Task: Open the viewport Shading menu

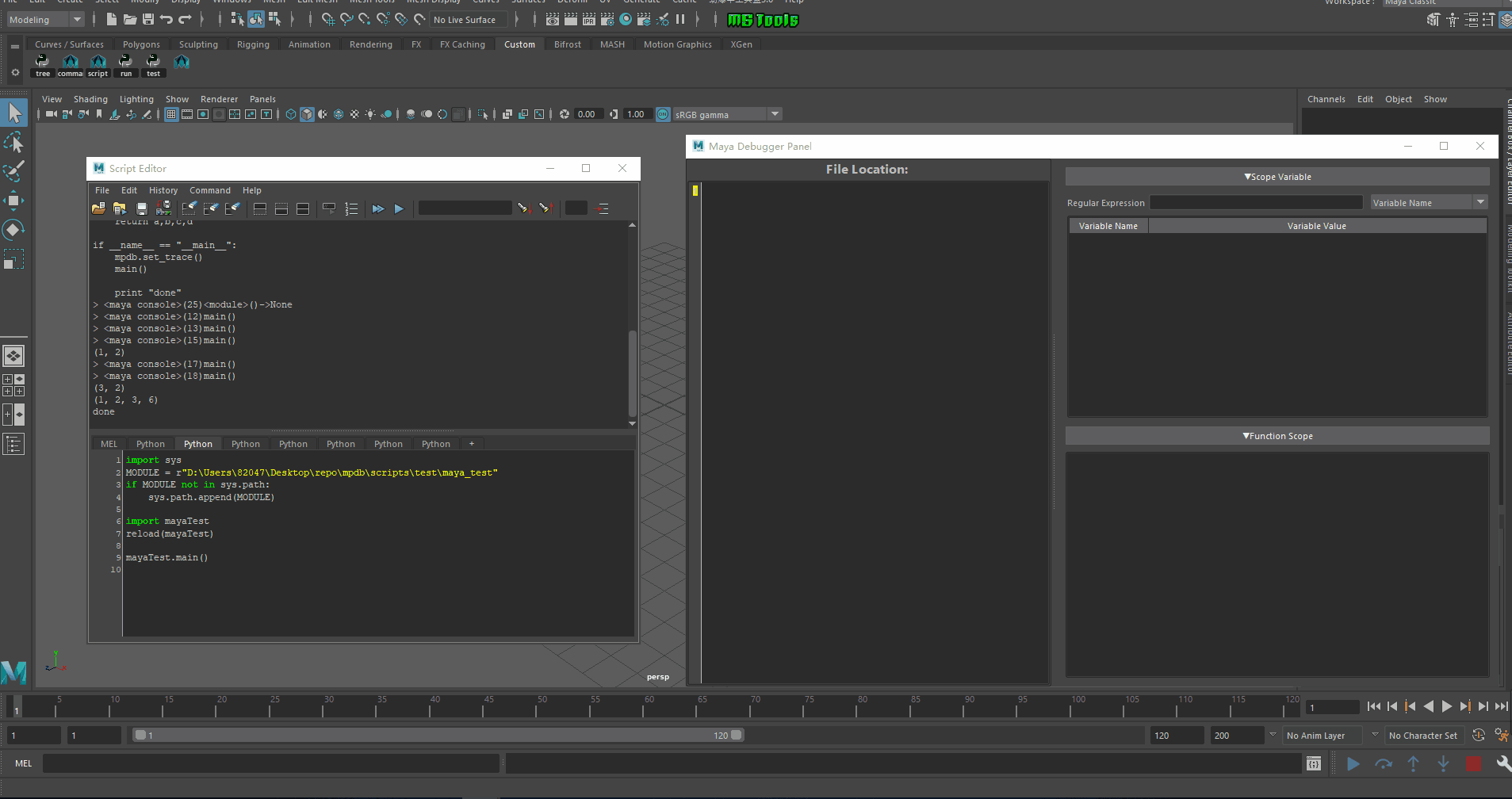Action: click(x=90, y=99)
